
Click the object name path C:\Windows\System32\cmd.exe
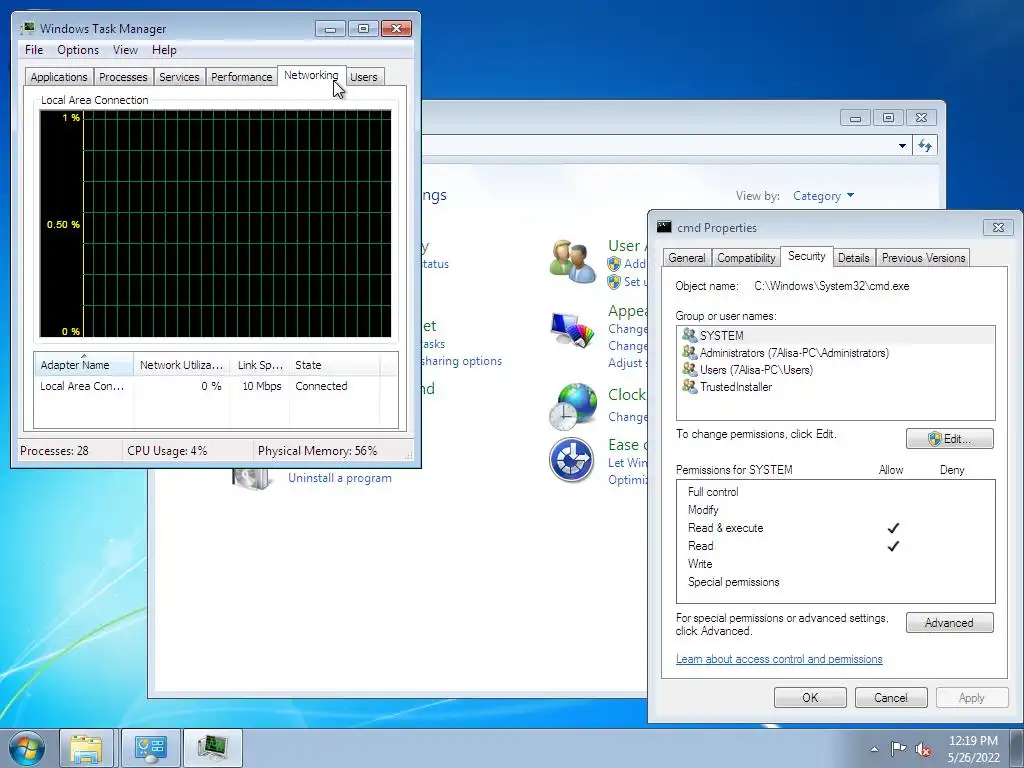(831, 286)
